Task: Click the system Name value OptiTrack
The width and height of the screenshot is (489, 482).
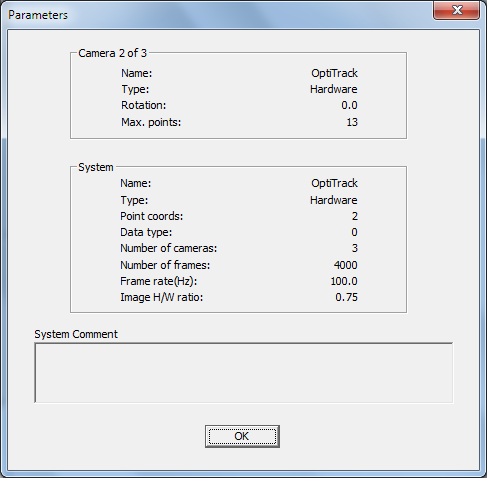Action: click(x=334, y=183)
